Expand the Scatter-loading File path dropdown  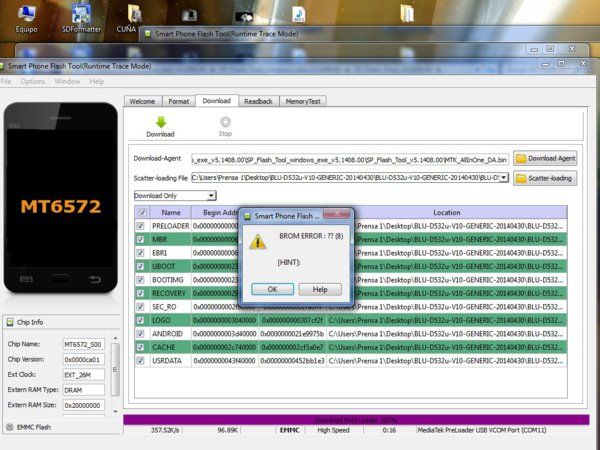click(504, 178)
